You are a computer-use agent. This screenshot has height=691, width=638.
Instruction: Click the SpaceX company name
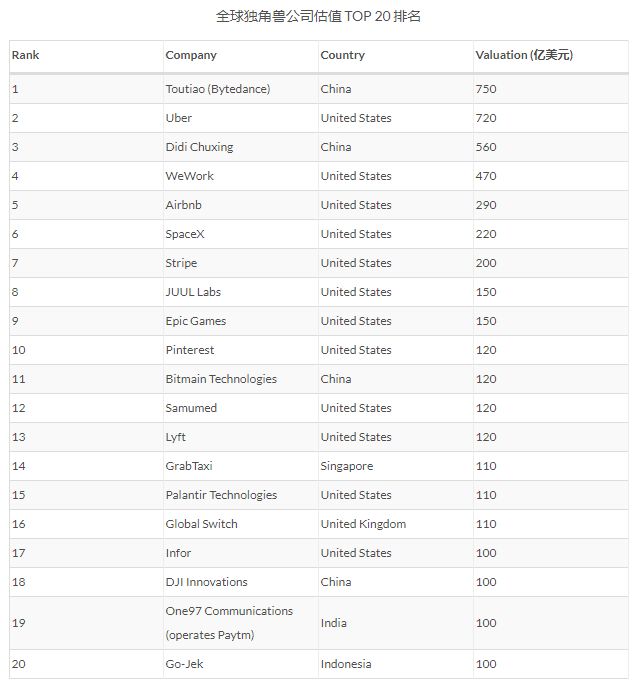coord(185,234)
